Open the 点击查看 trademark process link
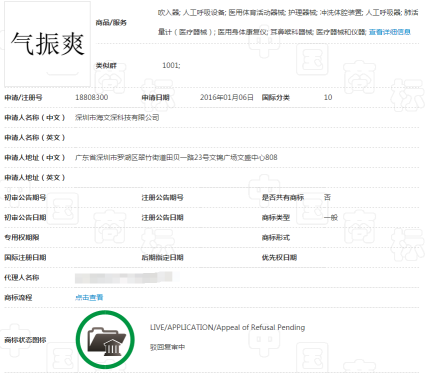425x373 pixels. 89,297
